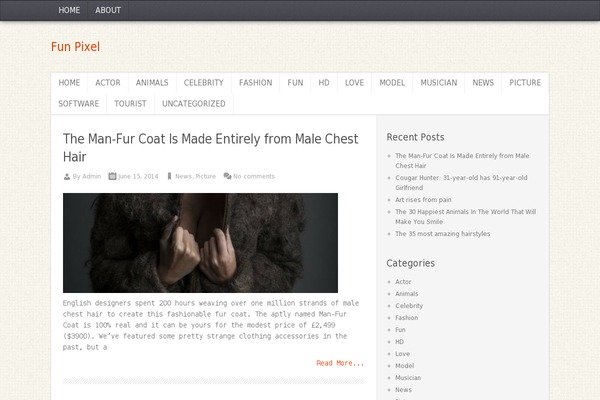Select Fashion in sidebar Categories list

407,318
